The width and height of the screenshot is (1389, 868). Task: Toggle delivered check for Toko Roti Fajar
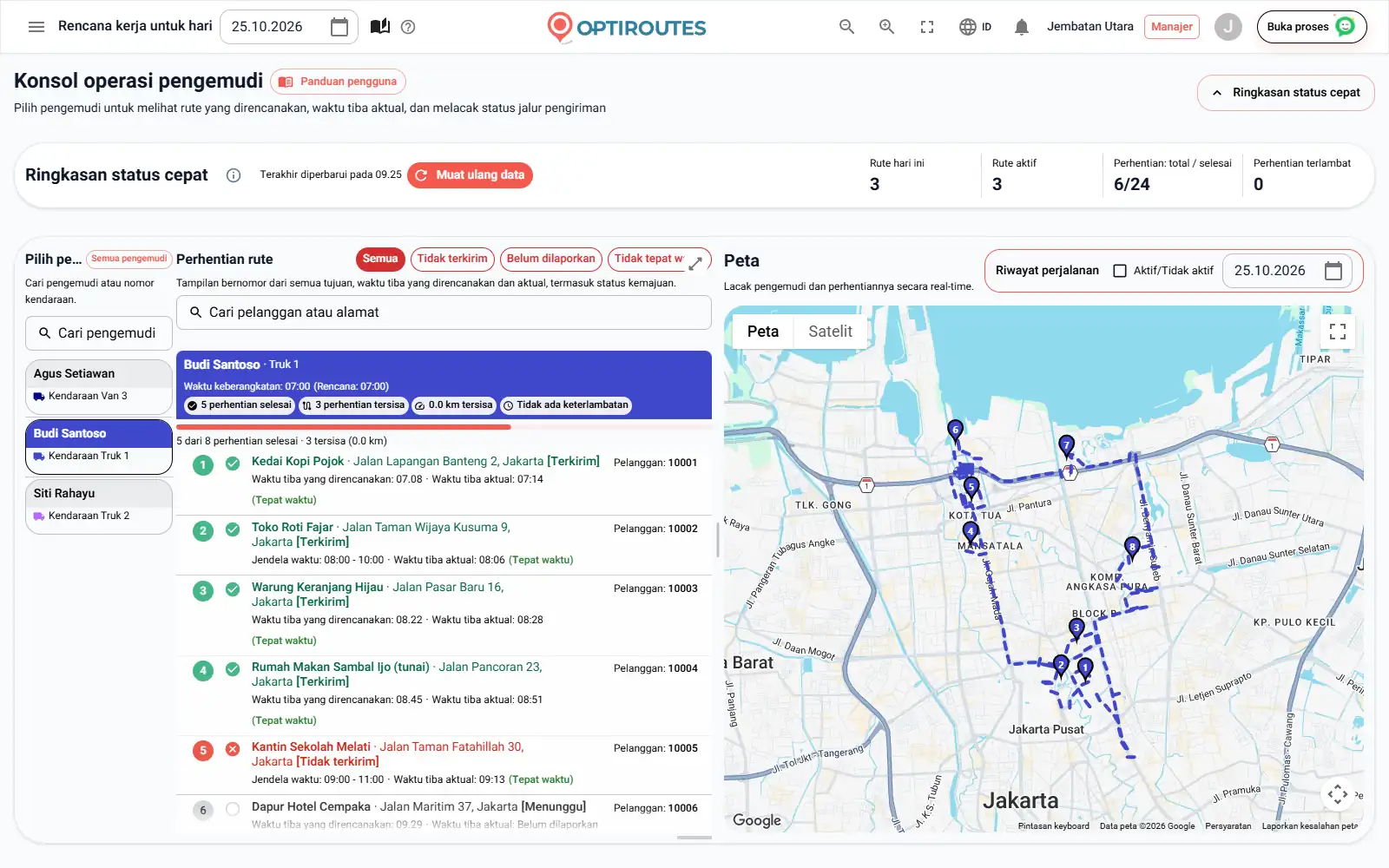point(233,529)
